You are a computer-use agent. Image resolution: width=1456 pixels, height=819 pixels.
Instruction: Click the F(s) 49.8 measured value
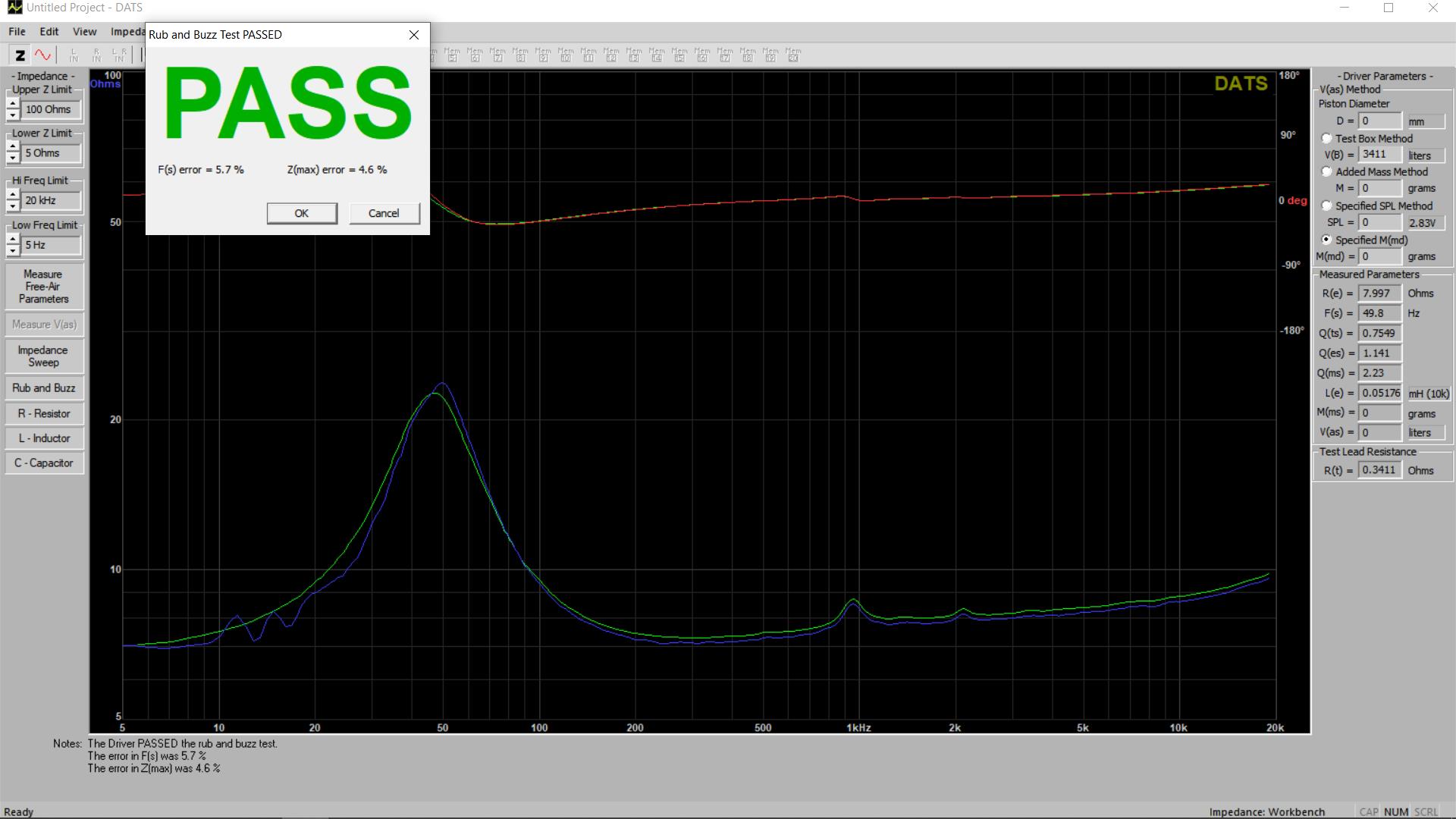(x=1380, y=313)
